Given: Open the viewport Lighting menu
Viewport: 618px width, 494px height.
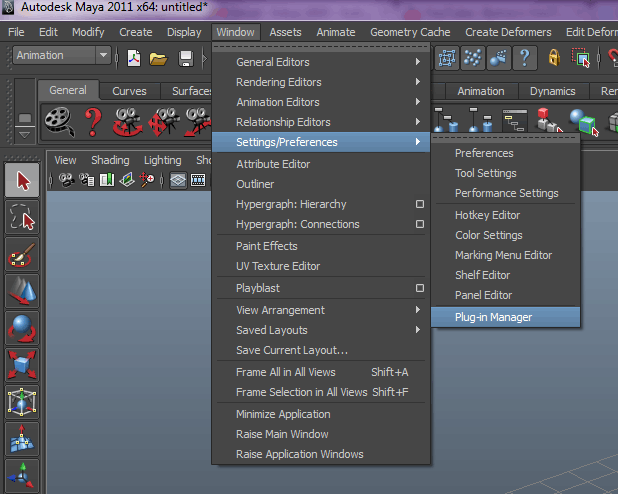Looking at the screenshot, I should [x=162, y=160].
